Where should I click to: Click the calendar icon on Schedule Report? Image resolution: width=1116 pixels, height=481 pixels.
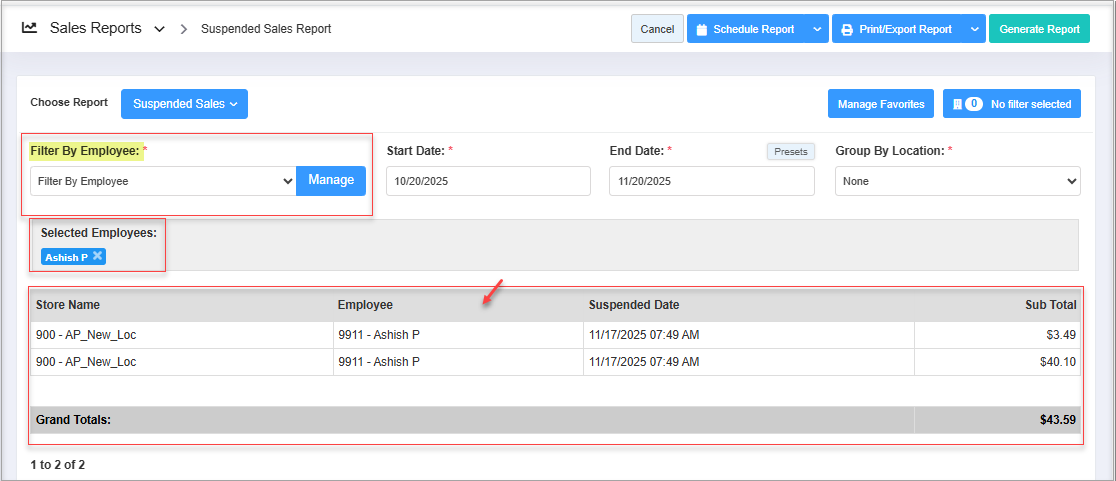coord(700,29)
